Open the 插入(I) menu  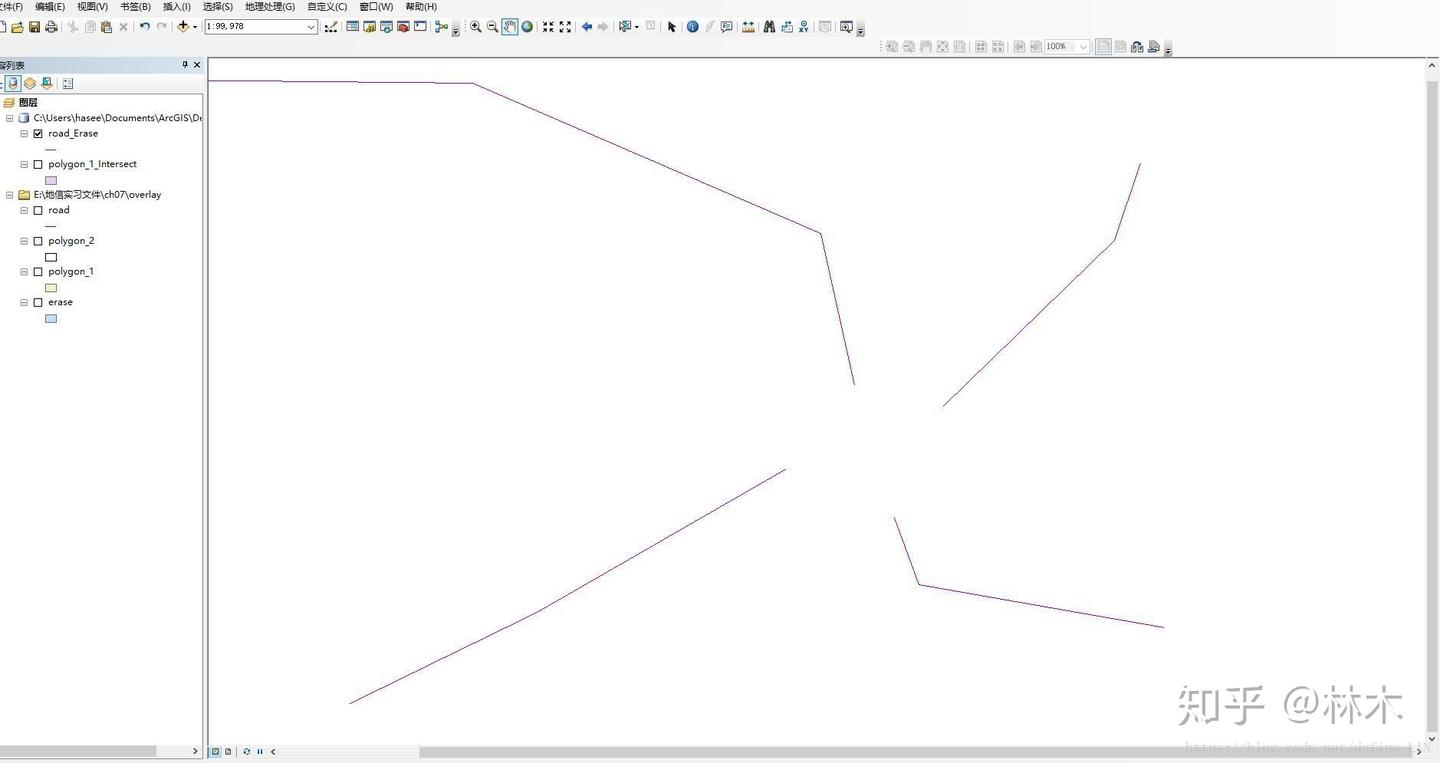(x=177, y=7)
